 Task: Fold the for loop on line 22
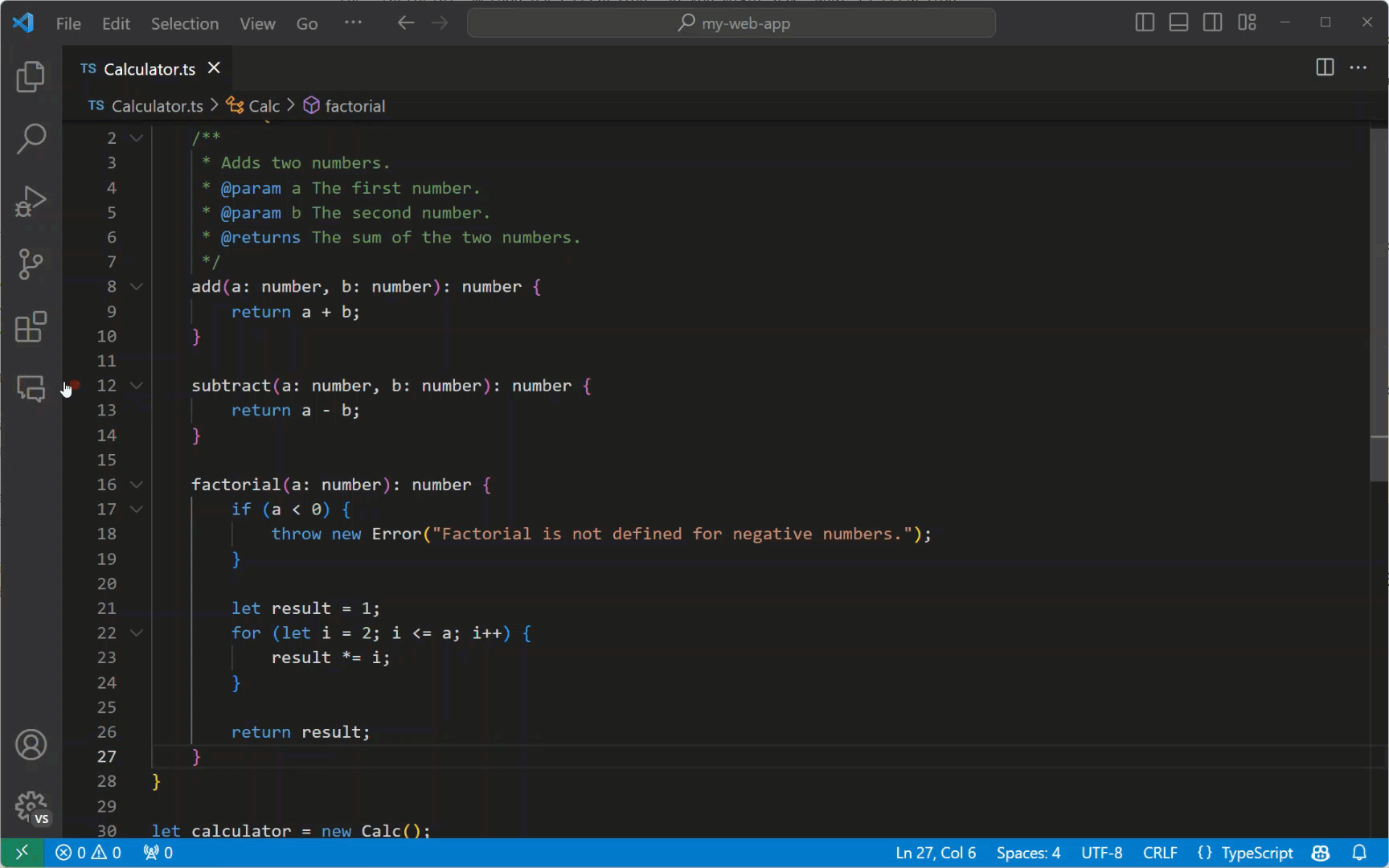click(137, 633)
